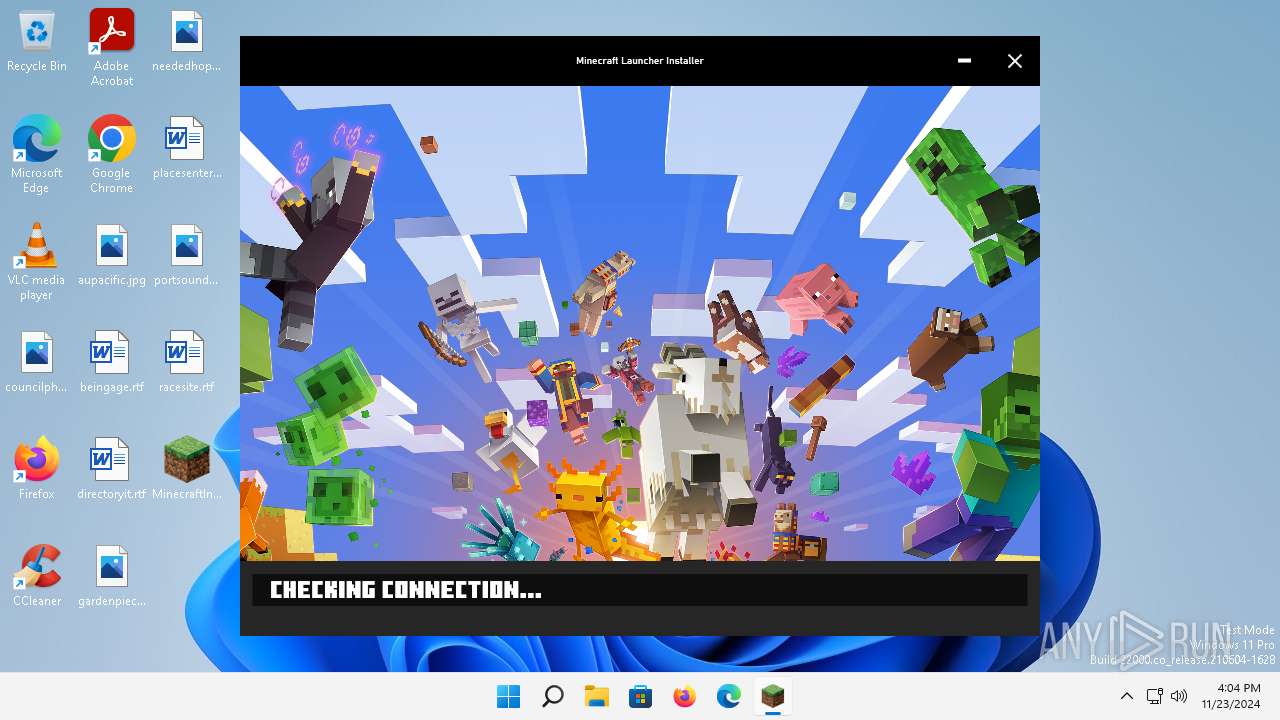Open taskbar Search
This screenshot has width=1280, height=720.
point(552,696)
